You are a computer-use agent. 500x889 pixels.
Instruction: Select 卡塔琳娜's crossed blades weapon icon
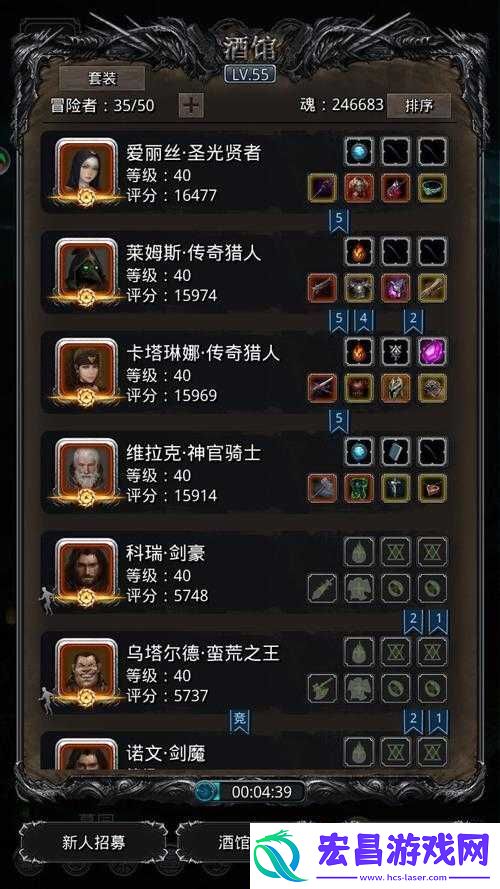(x=323, y=388)
